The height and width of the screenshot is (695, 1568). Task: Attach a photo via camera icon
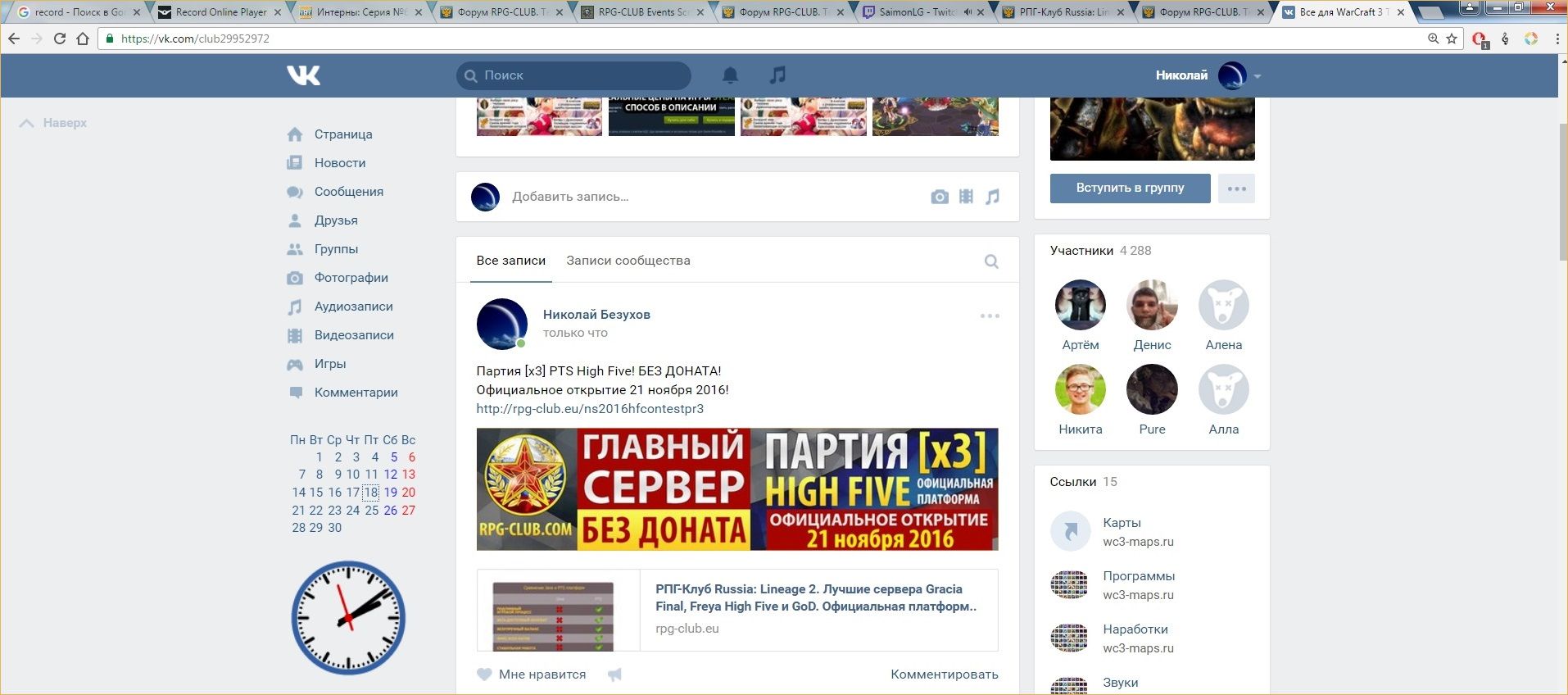940,197
